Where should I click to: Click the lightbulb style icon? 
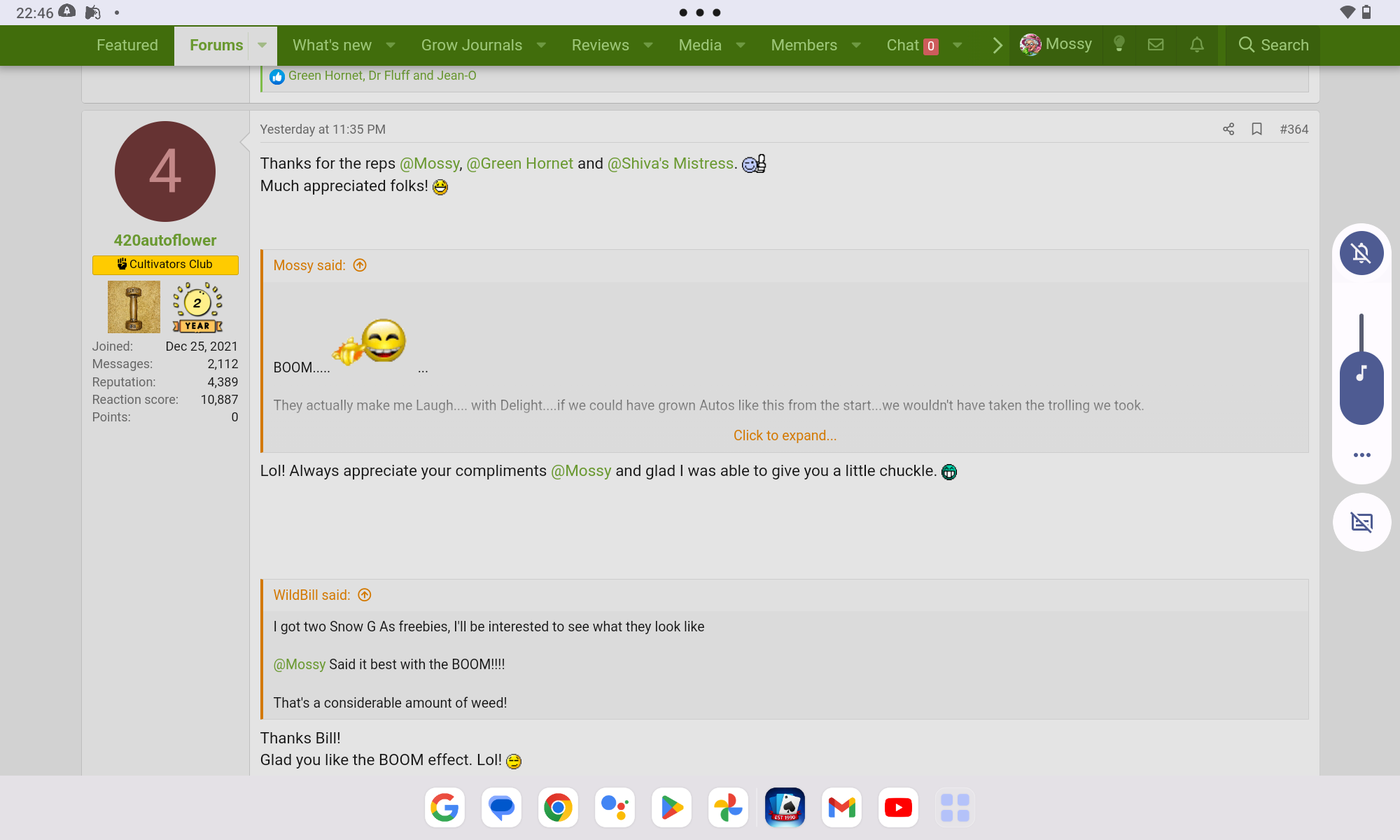(1119, 45)
